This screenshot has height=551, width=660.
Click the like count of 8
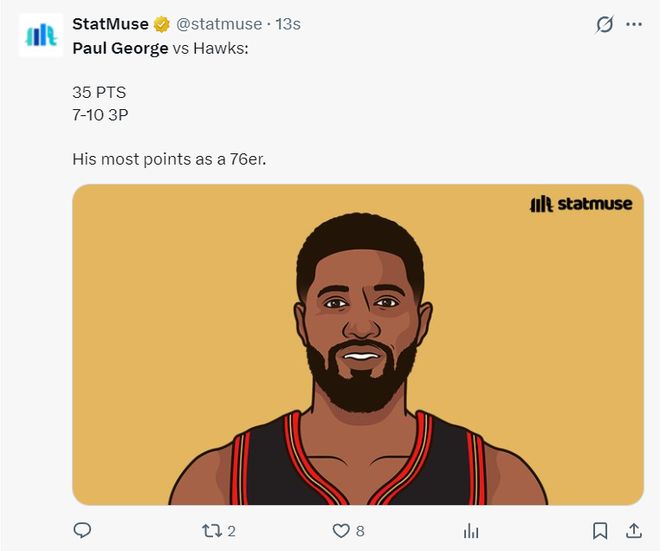pyautogui.click(x=360, y=531)
